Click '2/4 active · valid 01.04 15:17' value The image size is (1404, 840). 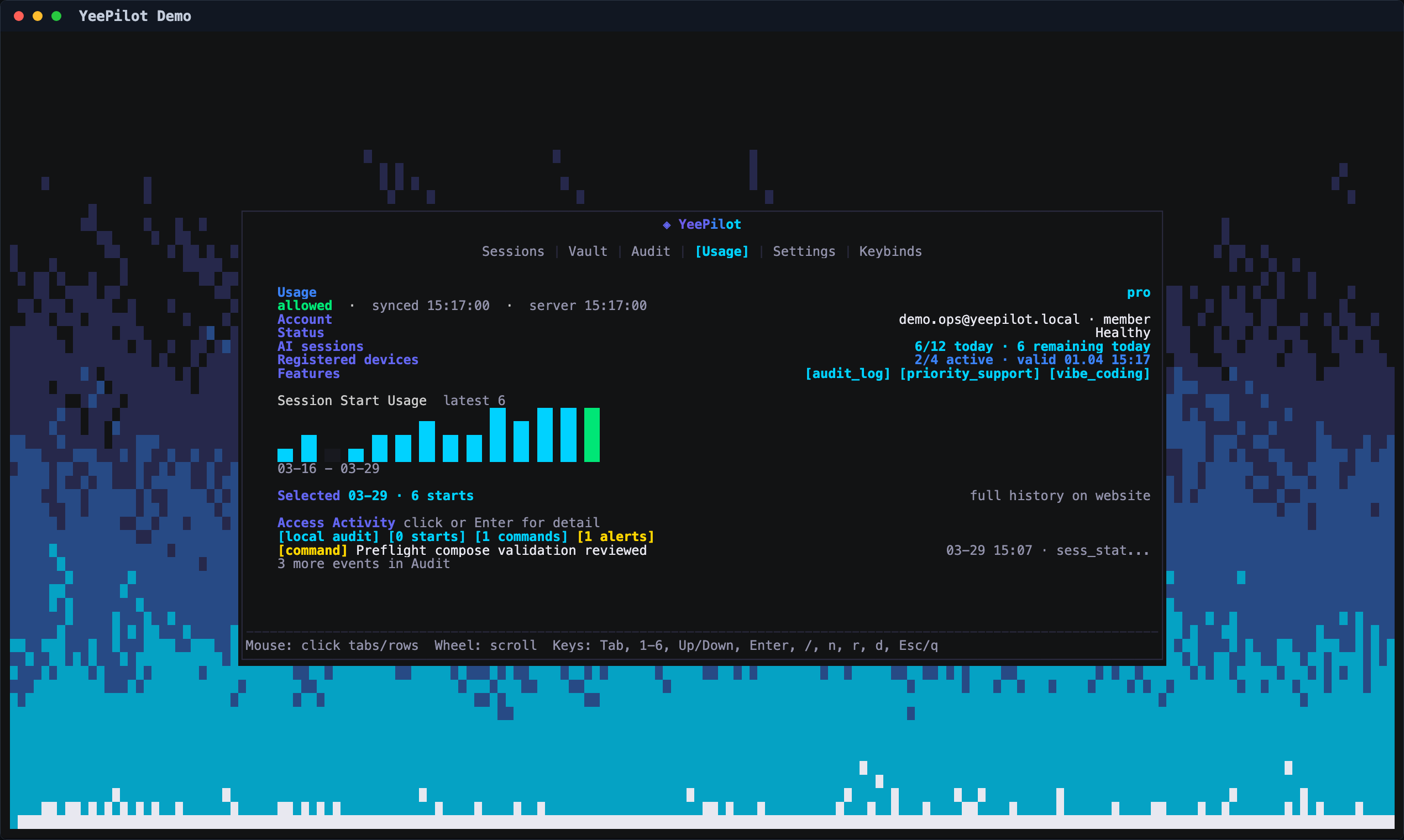pyautogui.click(x=1032, y=360)
